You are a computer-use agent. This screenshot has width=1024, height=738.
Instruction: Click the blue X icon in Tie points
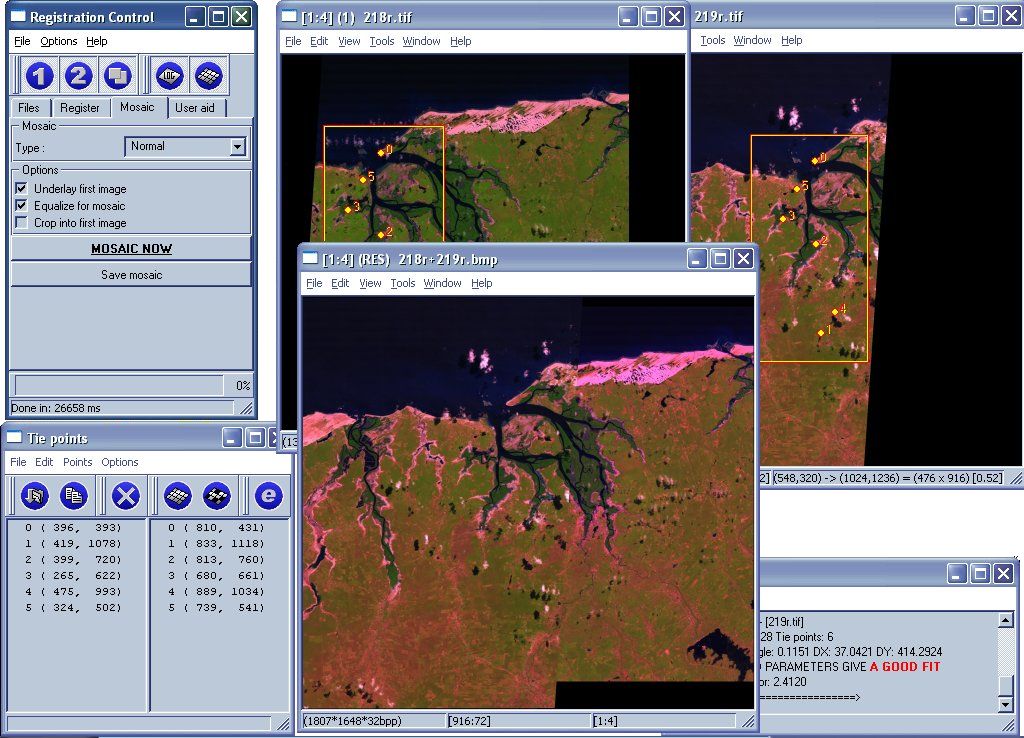(125, 495)
